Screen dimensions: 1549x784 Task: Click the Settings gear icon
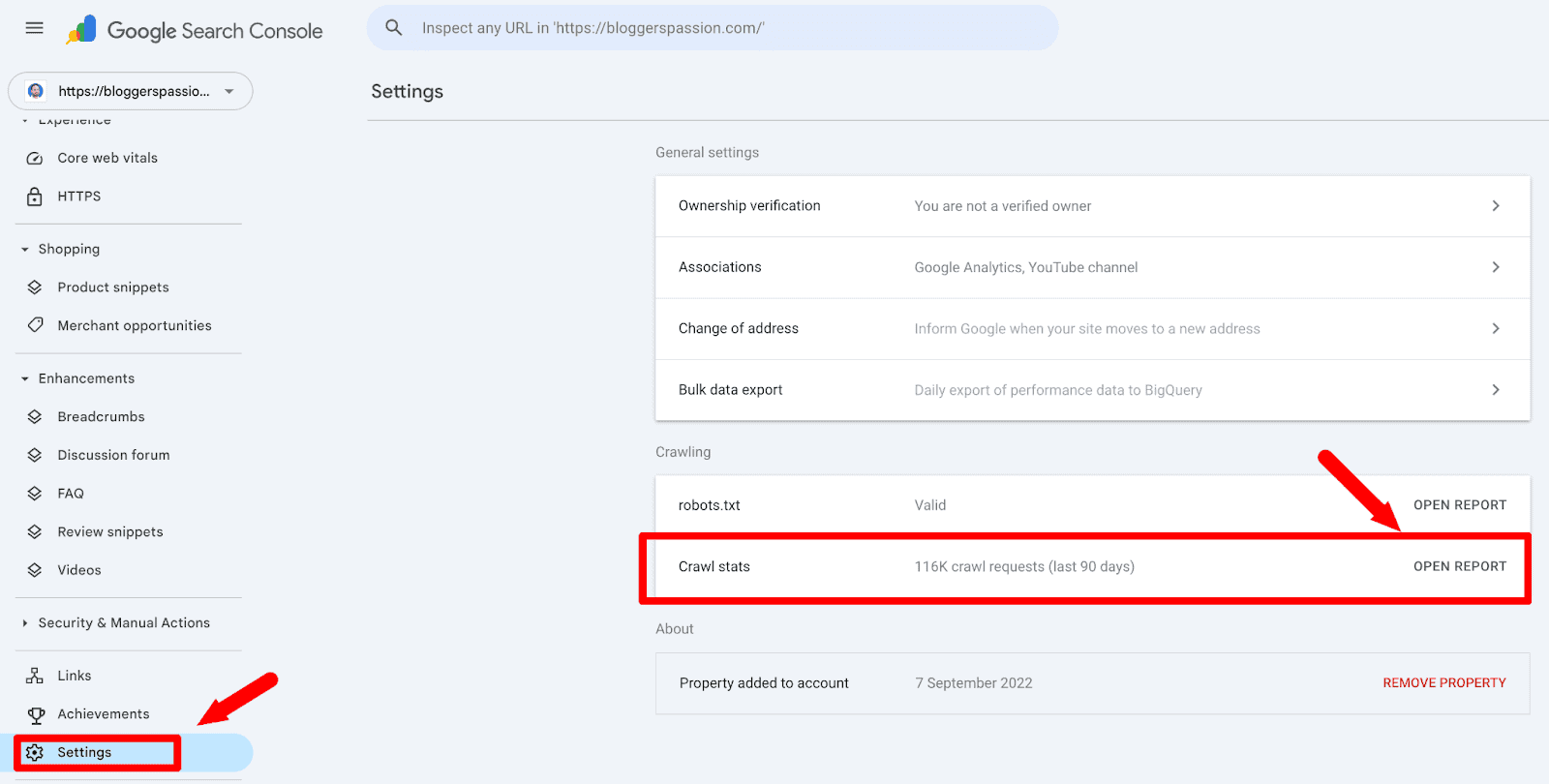click(36, 753)
